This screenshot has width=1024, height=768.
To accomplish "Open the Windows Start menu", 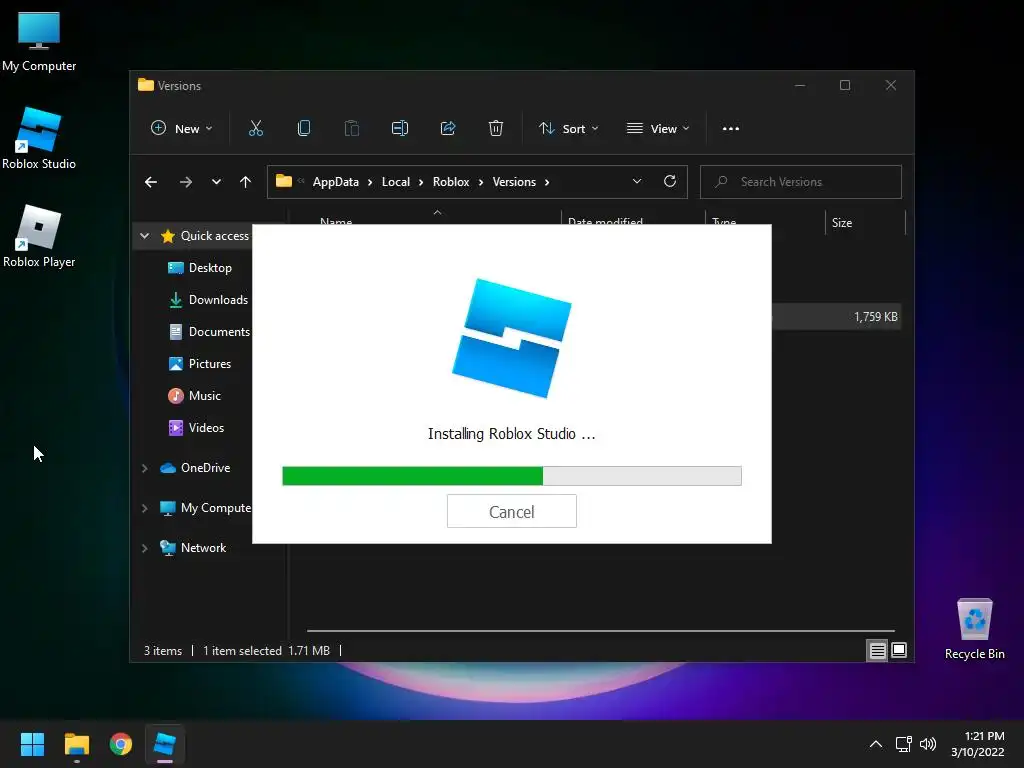I will pos(32,744).
